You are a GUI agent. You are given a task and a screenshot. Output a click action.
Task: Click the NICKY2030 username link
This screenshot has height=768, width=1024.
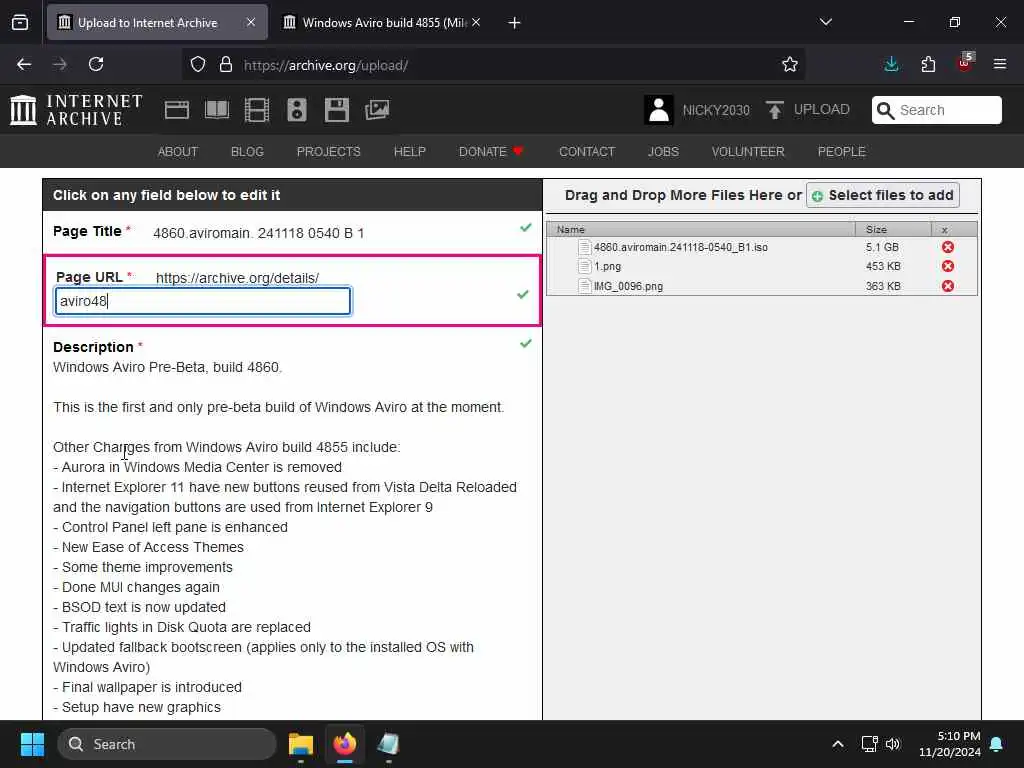(716, 110)
